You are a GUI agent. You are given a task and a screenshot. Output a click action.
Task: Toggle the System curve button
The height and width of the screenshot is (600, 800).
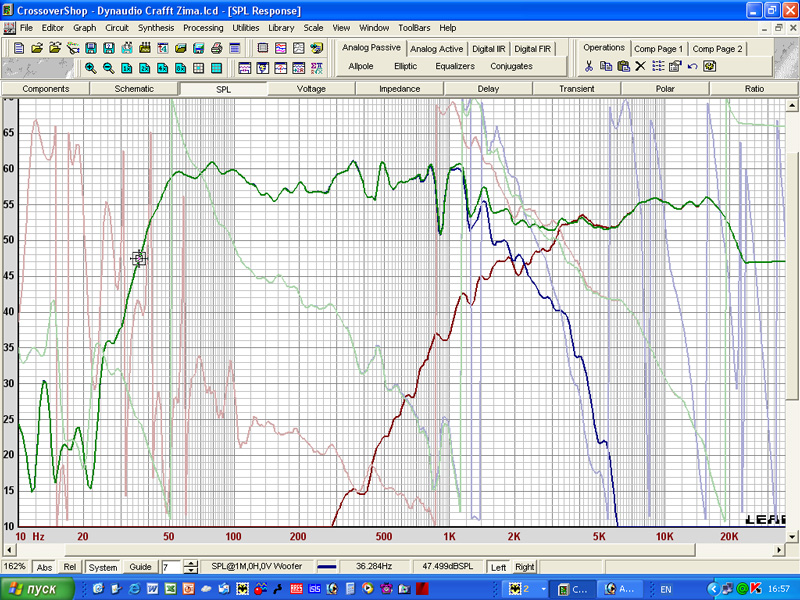coord(103,567)
